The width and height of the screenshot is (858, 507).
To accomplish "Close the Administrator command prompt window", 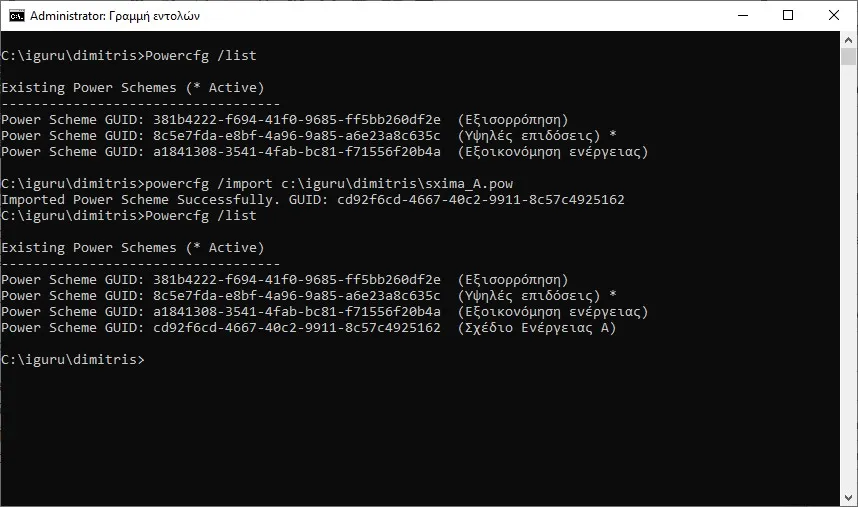I will click(x=834, y=16).
